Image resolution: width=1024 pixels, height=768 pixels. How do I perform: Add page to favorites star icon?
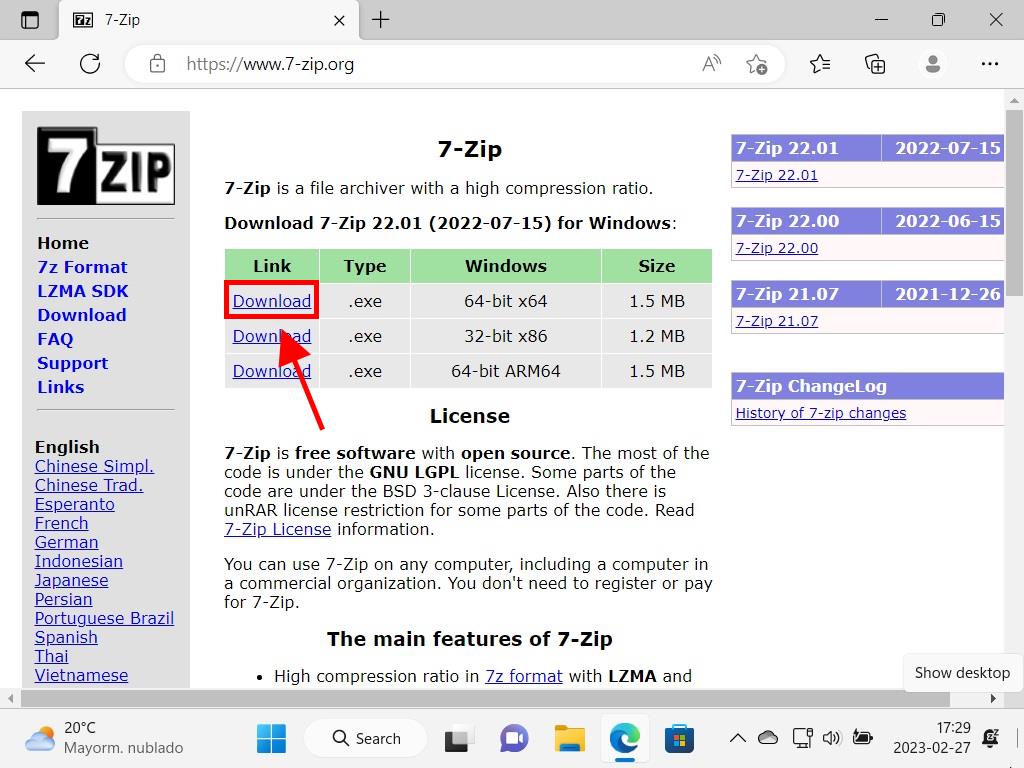(757, 64)
